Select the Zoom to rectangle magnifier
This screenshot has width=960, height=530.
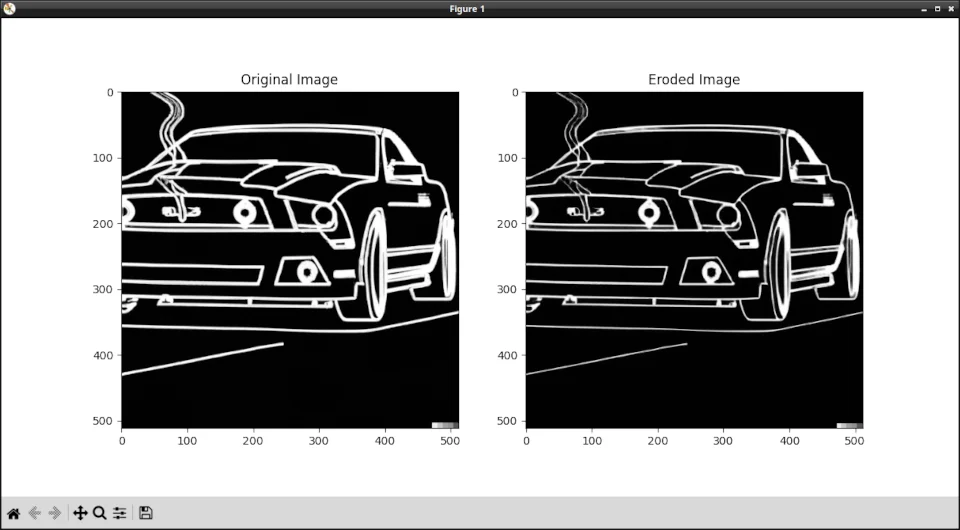pos(100,513)
